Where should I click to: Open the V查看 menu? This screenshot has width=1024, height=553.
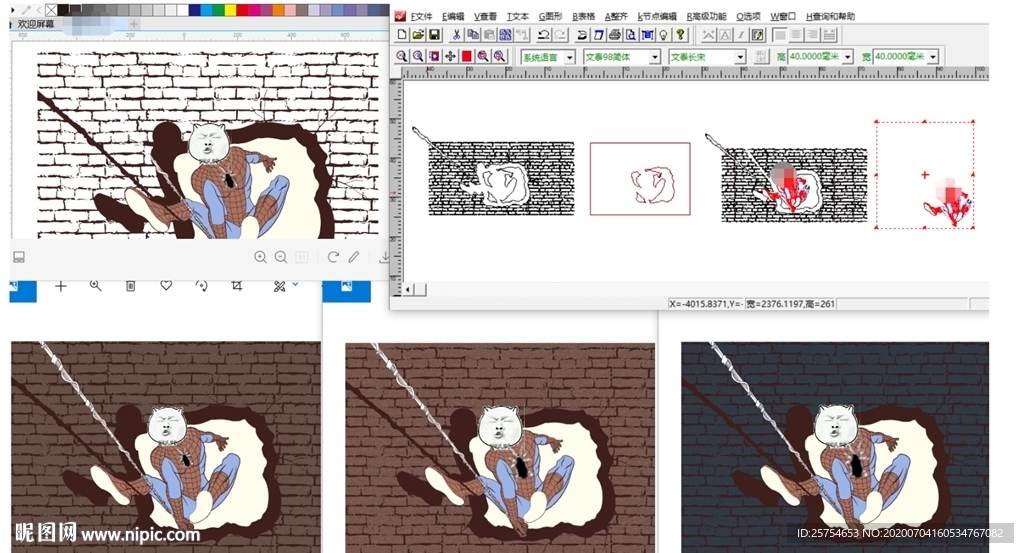point(485,16)
